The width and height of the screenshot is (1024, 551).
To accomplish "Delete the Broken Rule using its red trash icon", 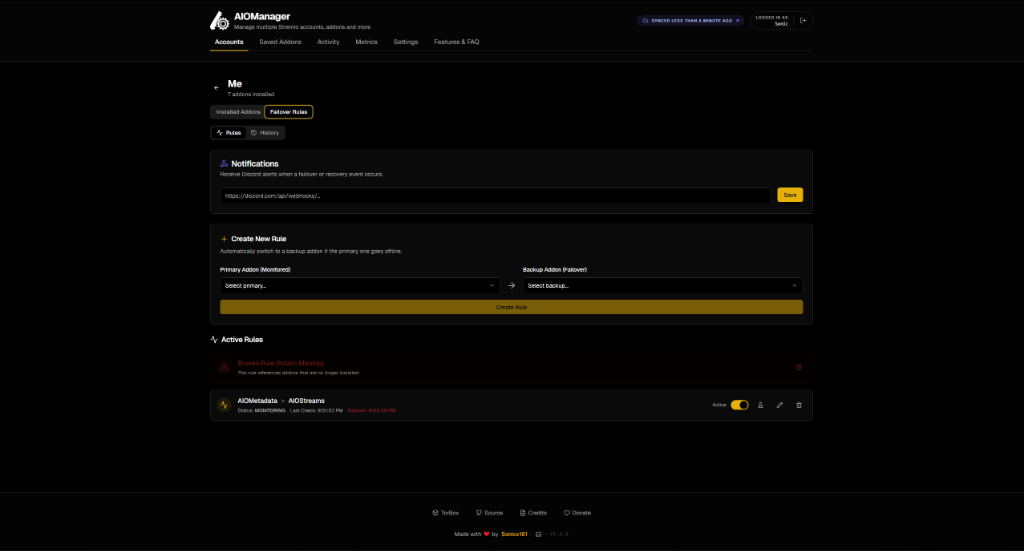I will point(799,368).
